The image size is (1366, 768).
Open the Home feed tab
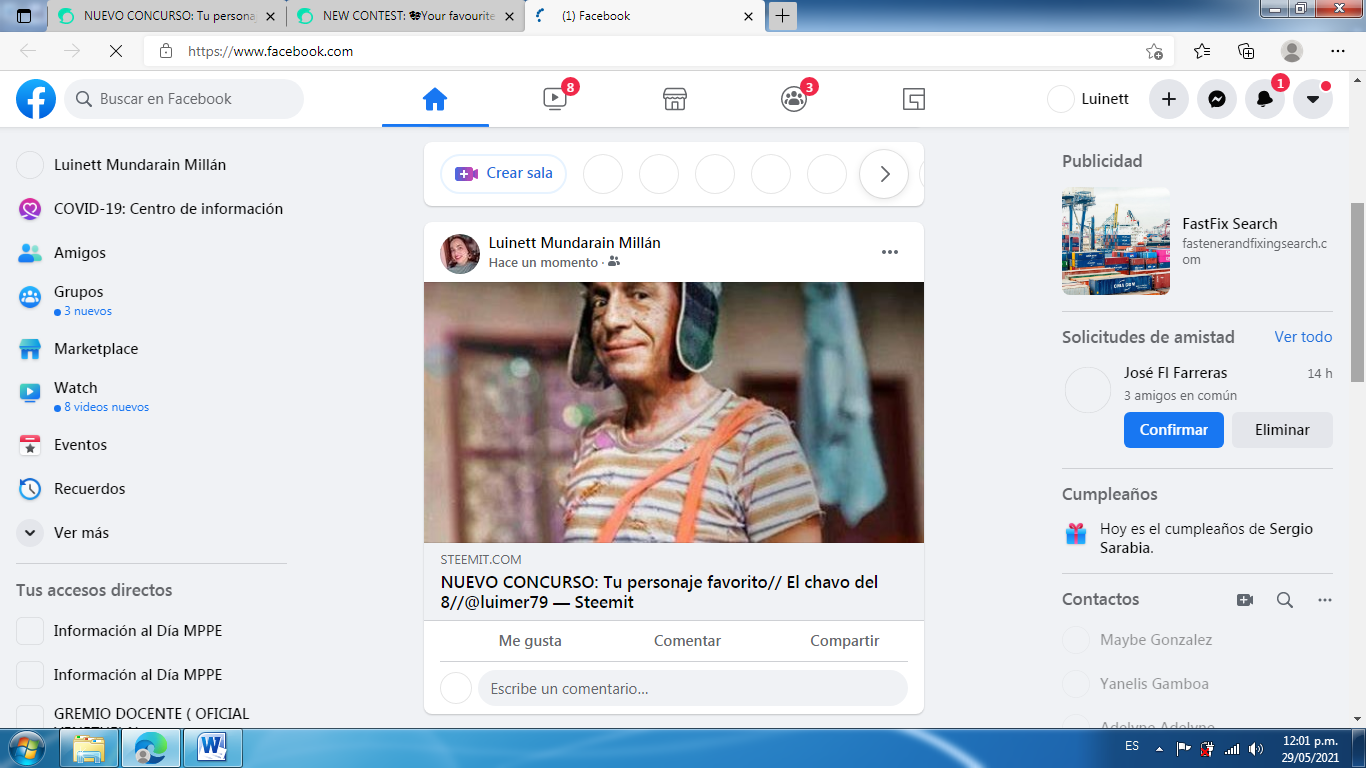coord(435,99)
